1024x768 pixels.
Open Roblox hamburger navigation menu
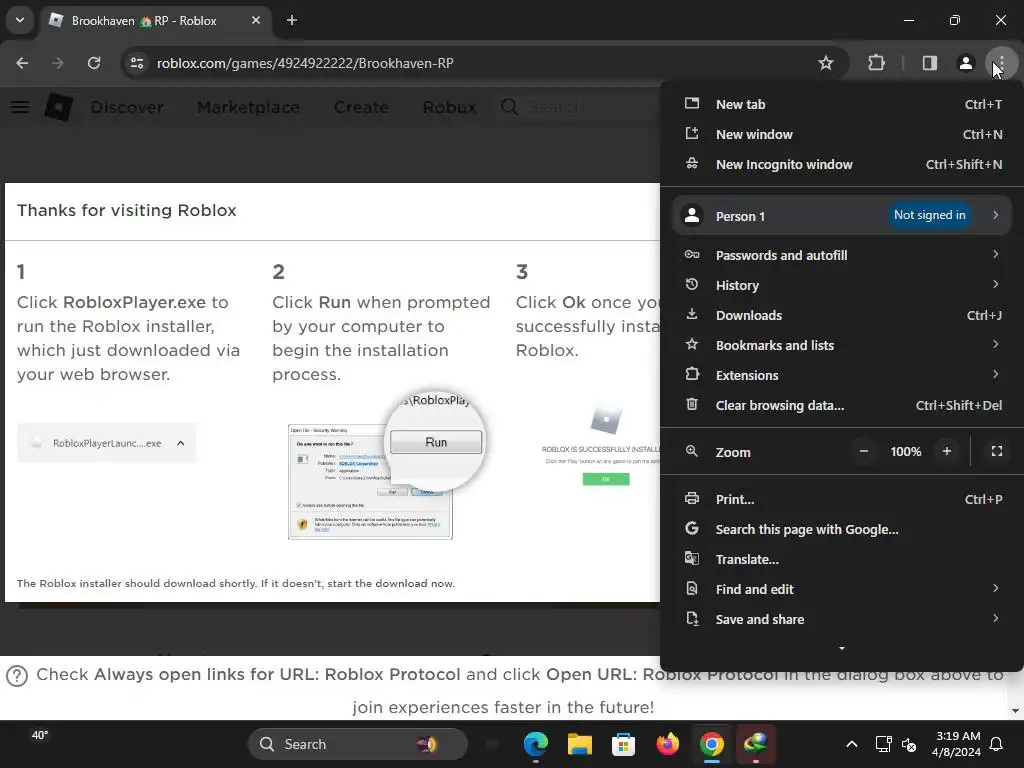(x=20, y=107)
